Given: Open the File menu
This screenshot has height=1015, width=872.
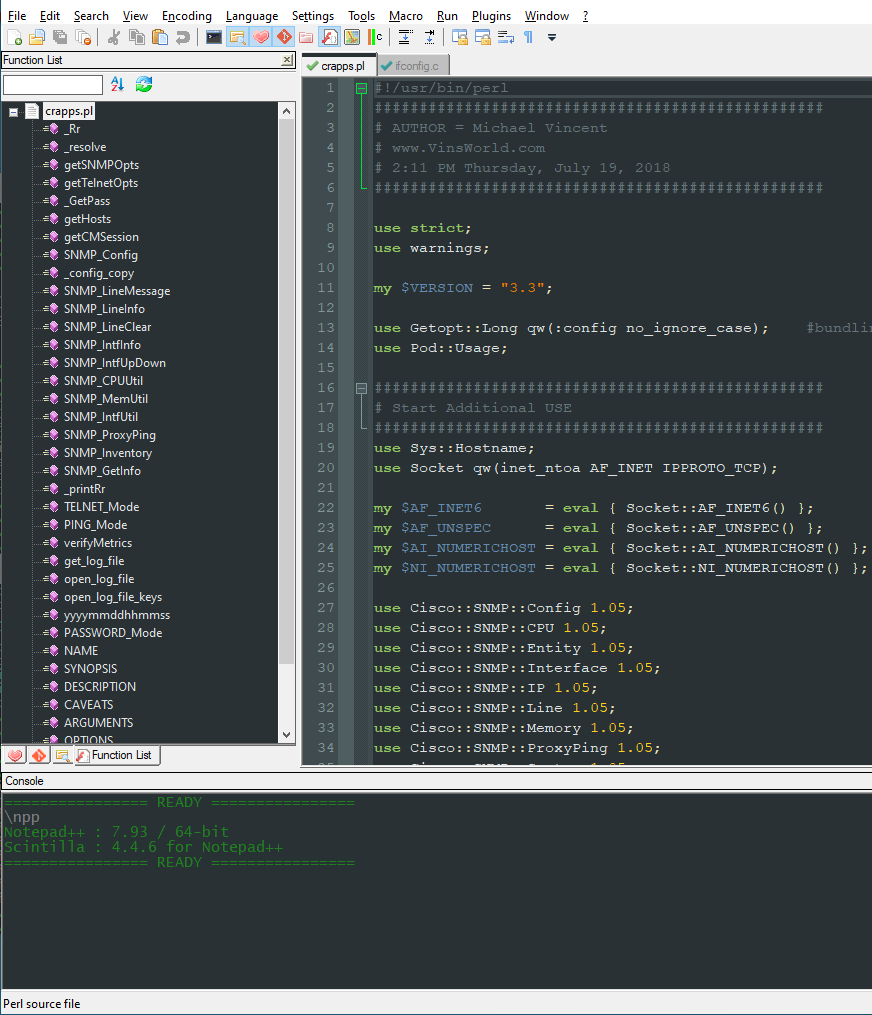Looking at the screenshot, I should 17,16.
